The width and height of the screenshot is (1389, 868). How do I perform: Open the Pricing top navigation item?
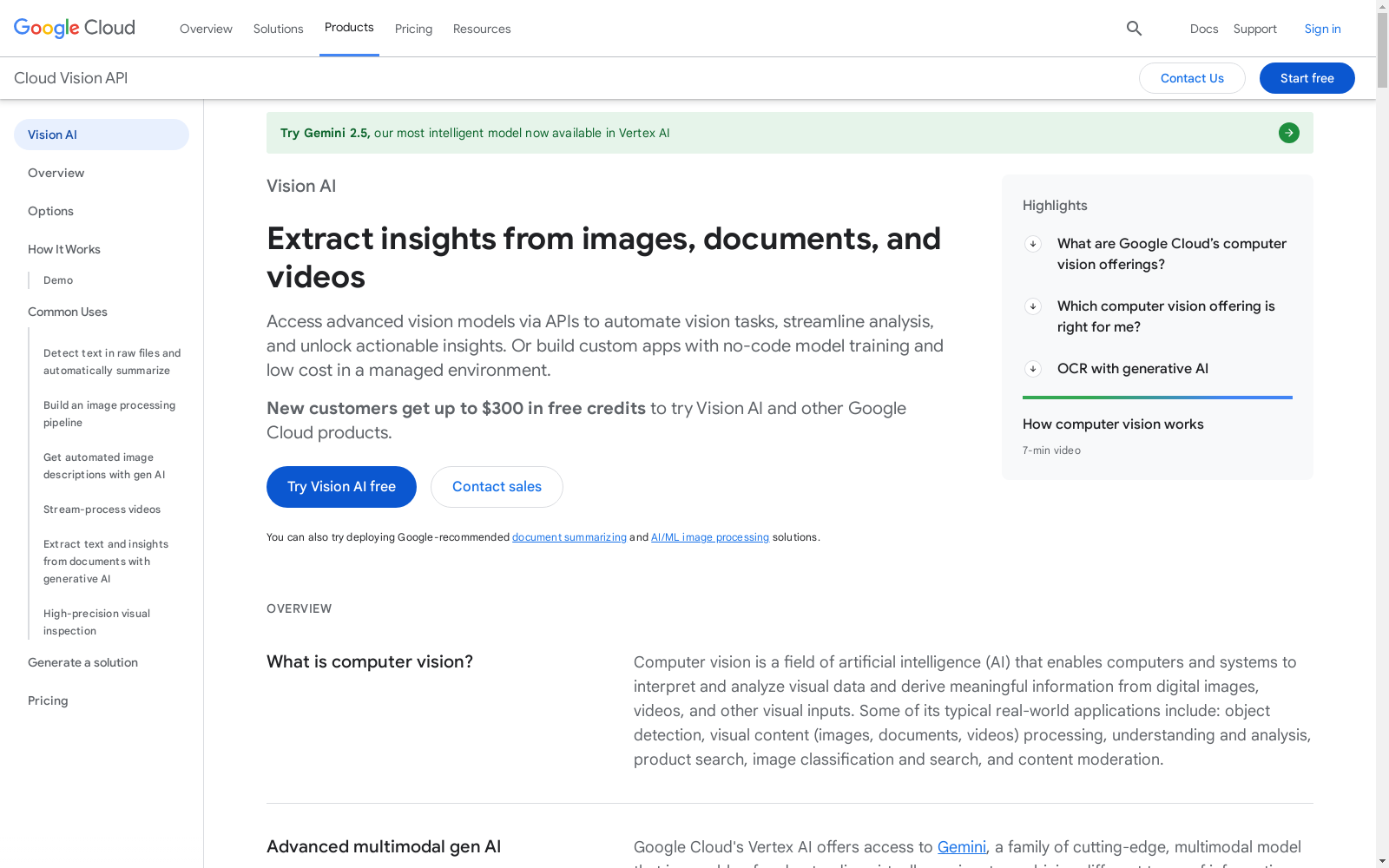413,29
